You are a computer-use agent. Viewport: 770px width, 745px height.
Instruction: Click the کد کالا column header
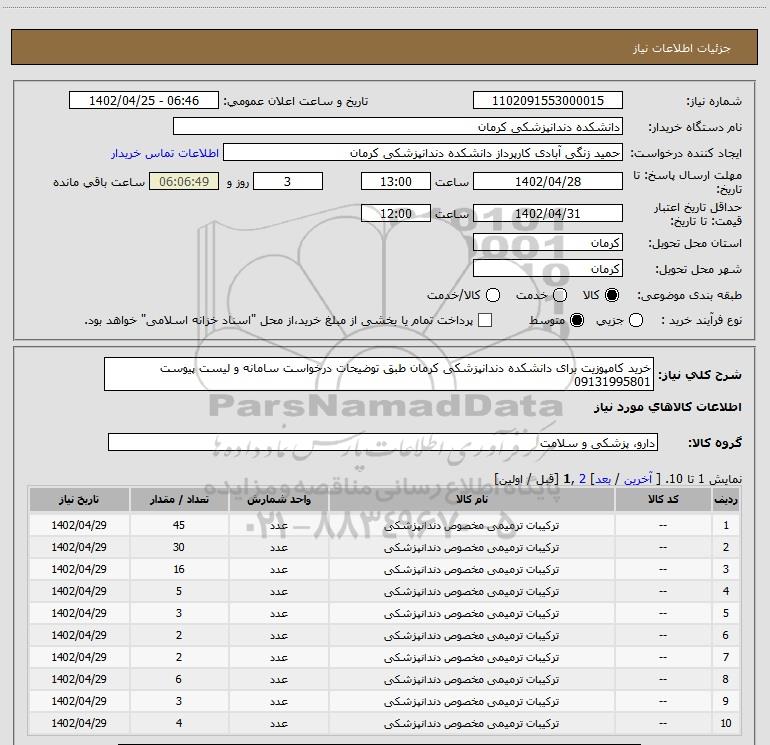click(x=663, y=499)
